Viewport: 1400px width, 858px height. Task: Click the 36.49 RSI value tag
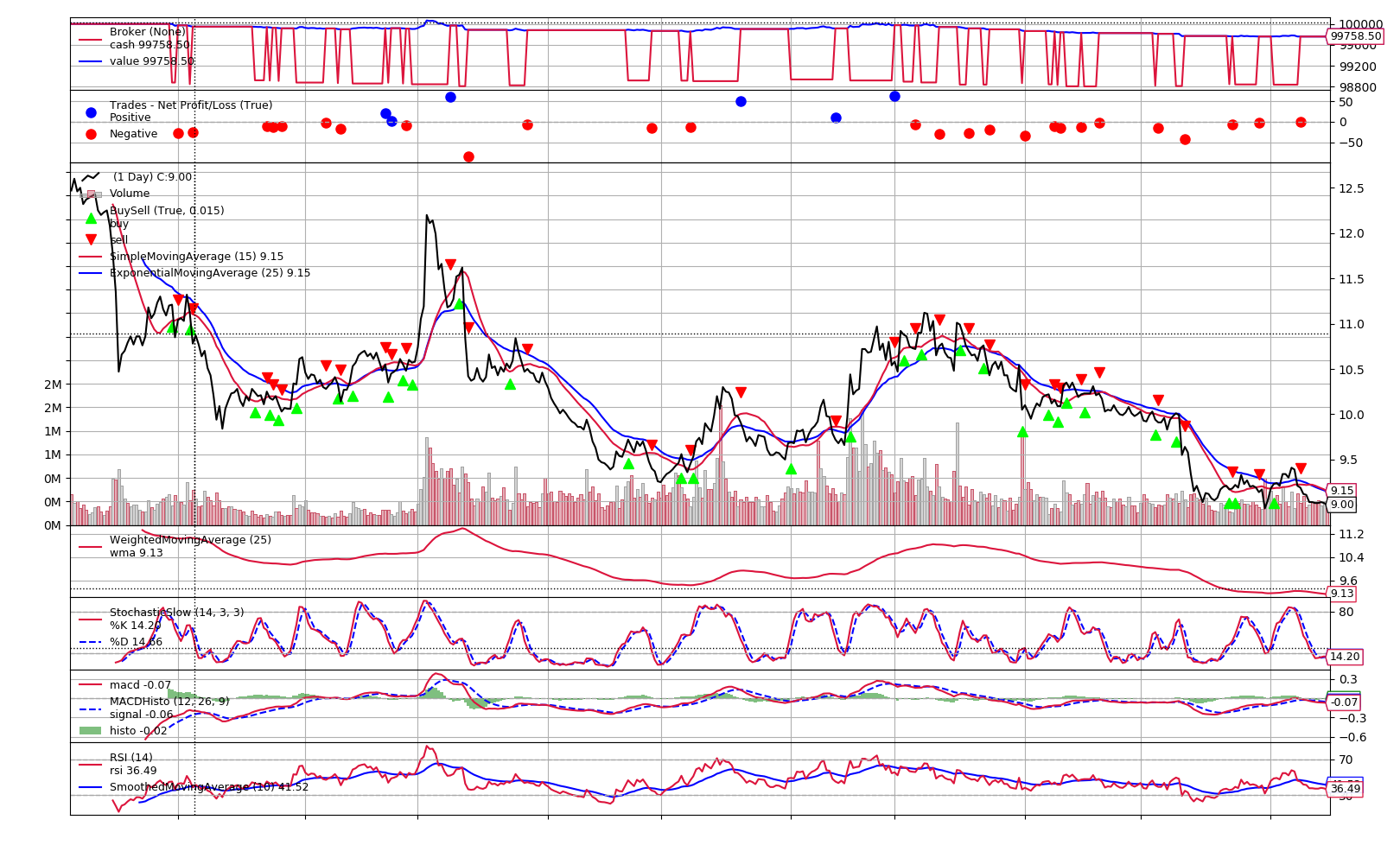click(x=1345, y=789)
